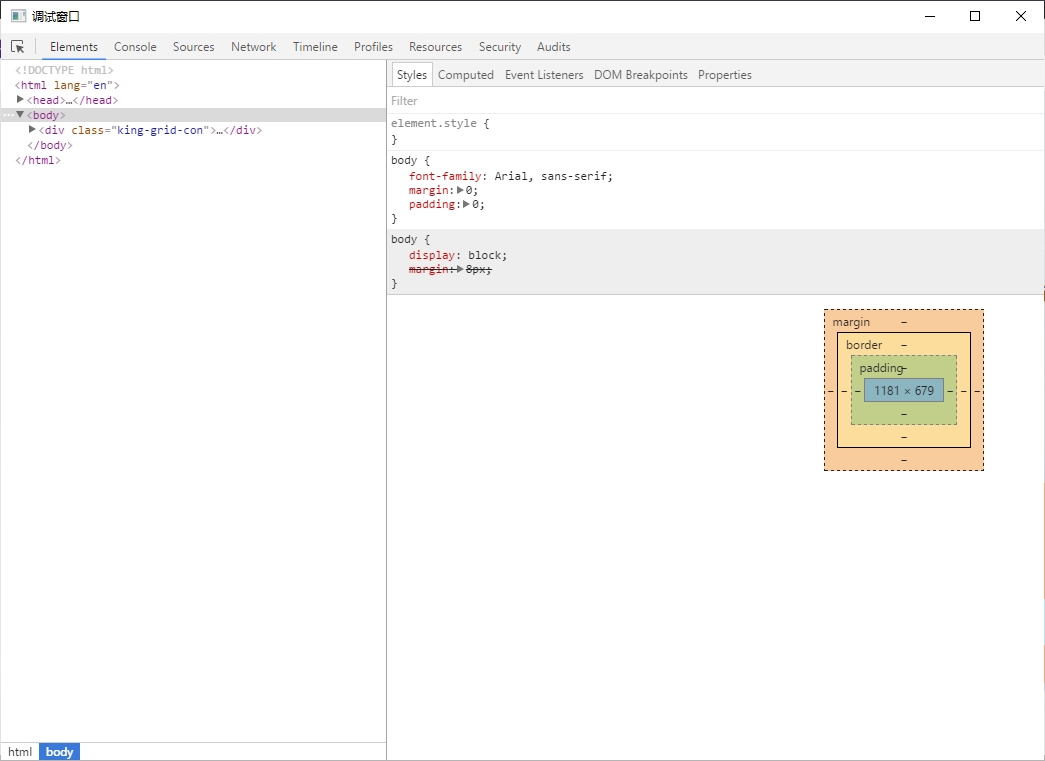Activate the inspect element picker icon
The image size is (1045, 761).
[18, 47]
